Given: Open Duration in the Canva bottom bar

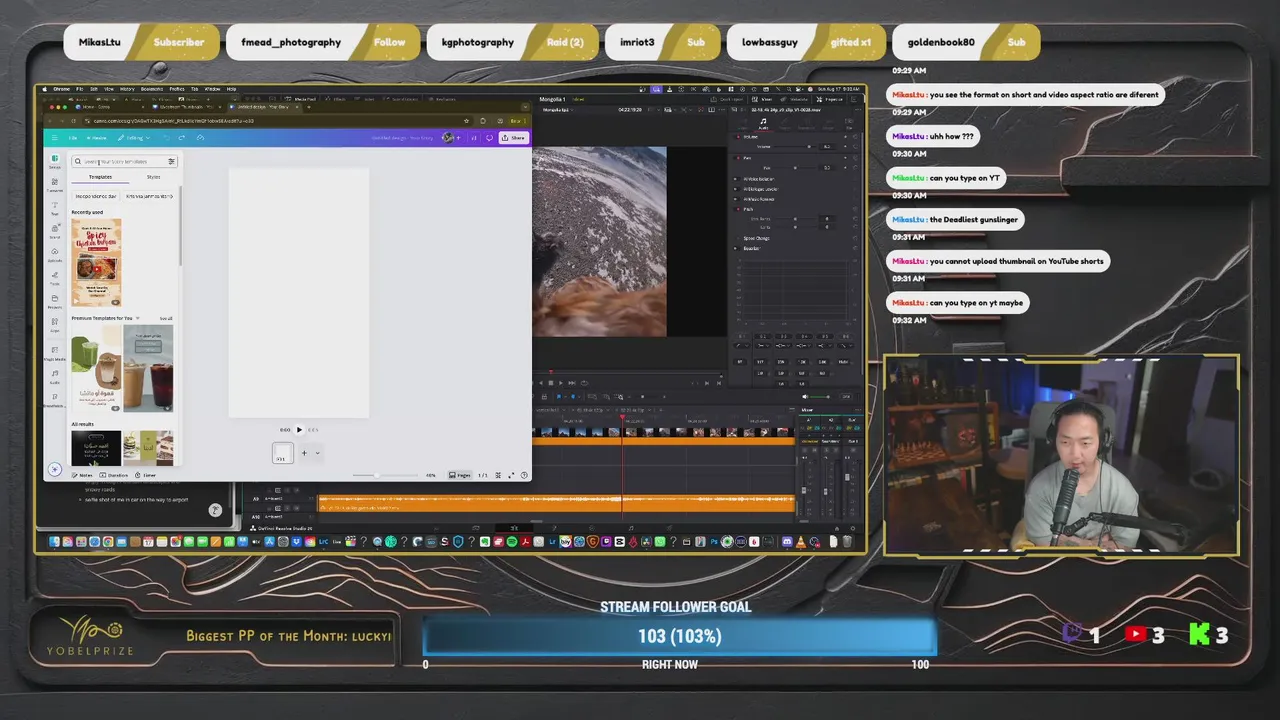Looking at the screenshot, I should (114, 475).
